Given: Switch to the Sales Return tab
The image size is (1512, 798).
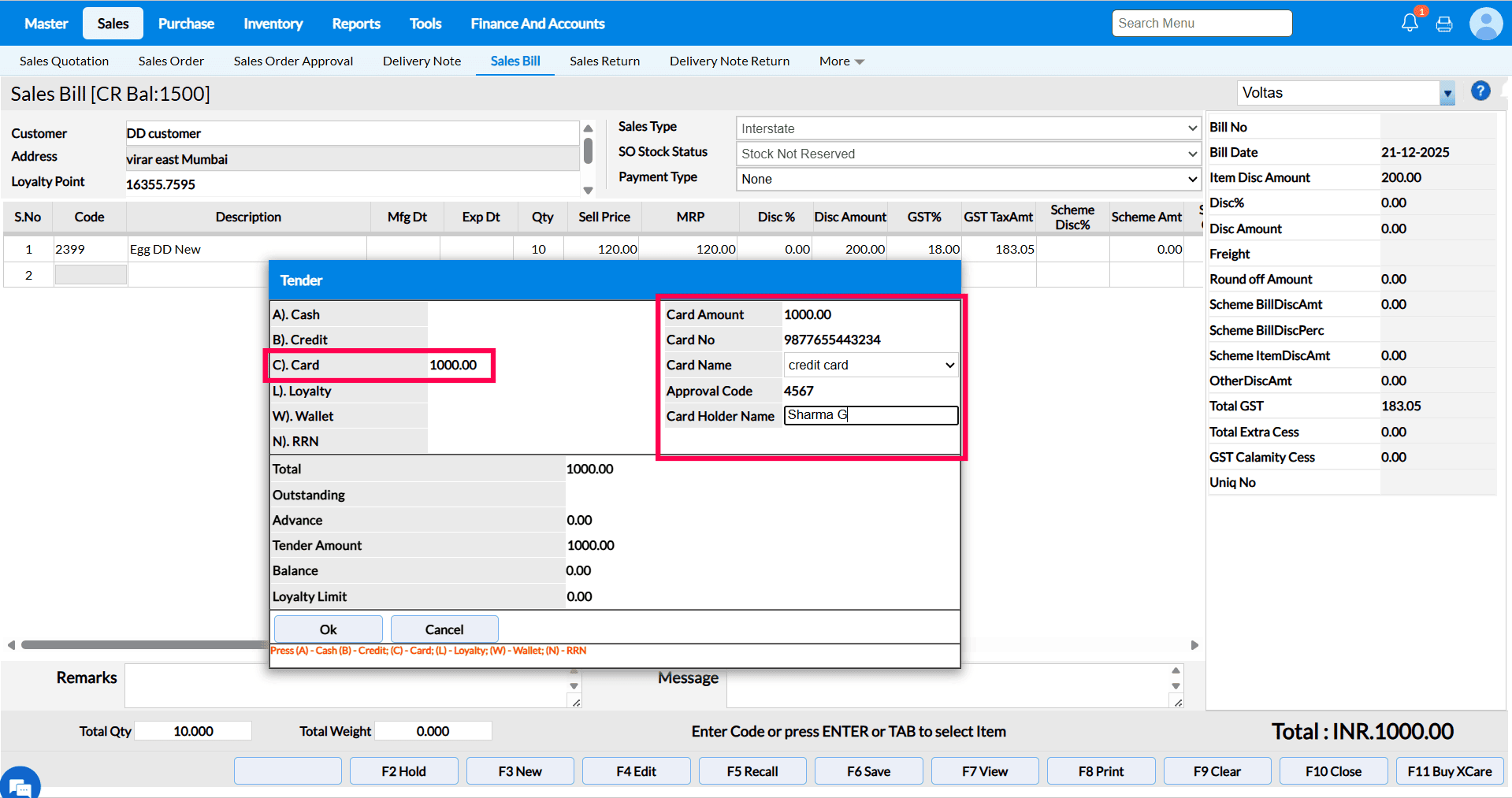Looking at the screenshot, I should 604,61.
